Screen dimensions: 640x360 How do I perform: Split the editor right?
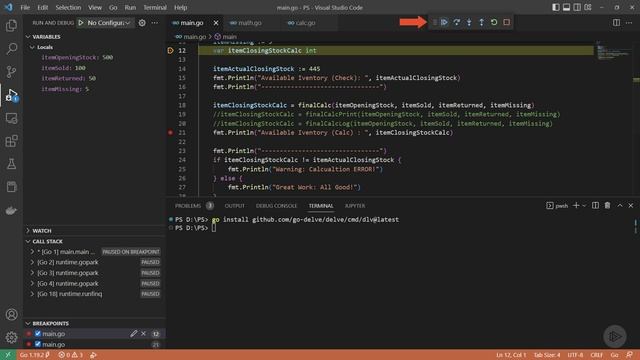pos(616,23)
